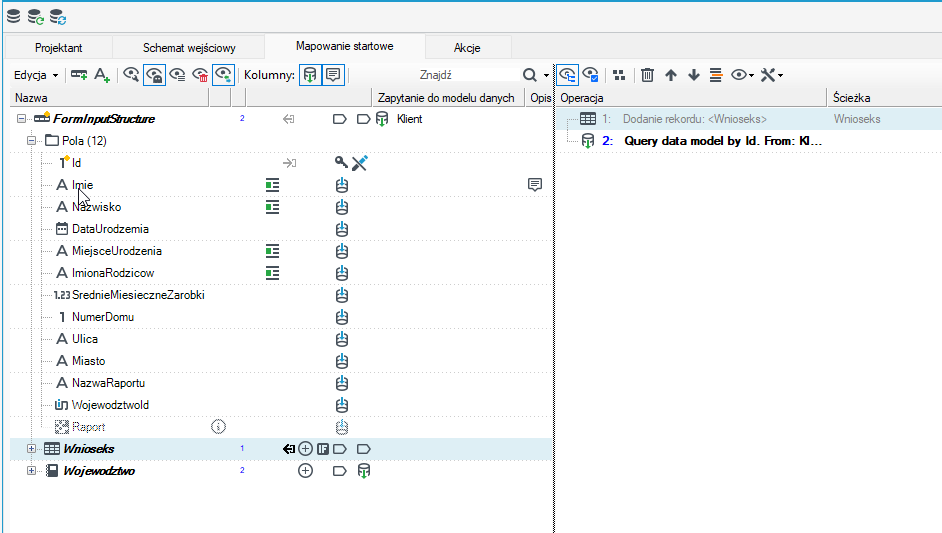The width and height of the screenshot is (942, 533).
Task: Click the plus circle icon in Wojewodztwo row
Action: 305,471
